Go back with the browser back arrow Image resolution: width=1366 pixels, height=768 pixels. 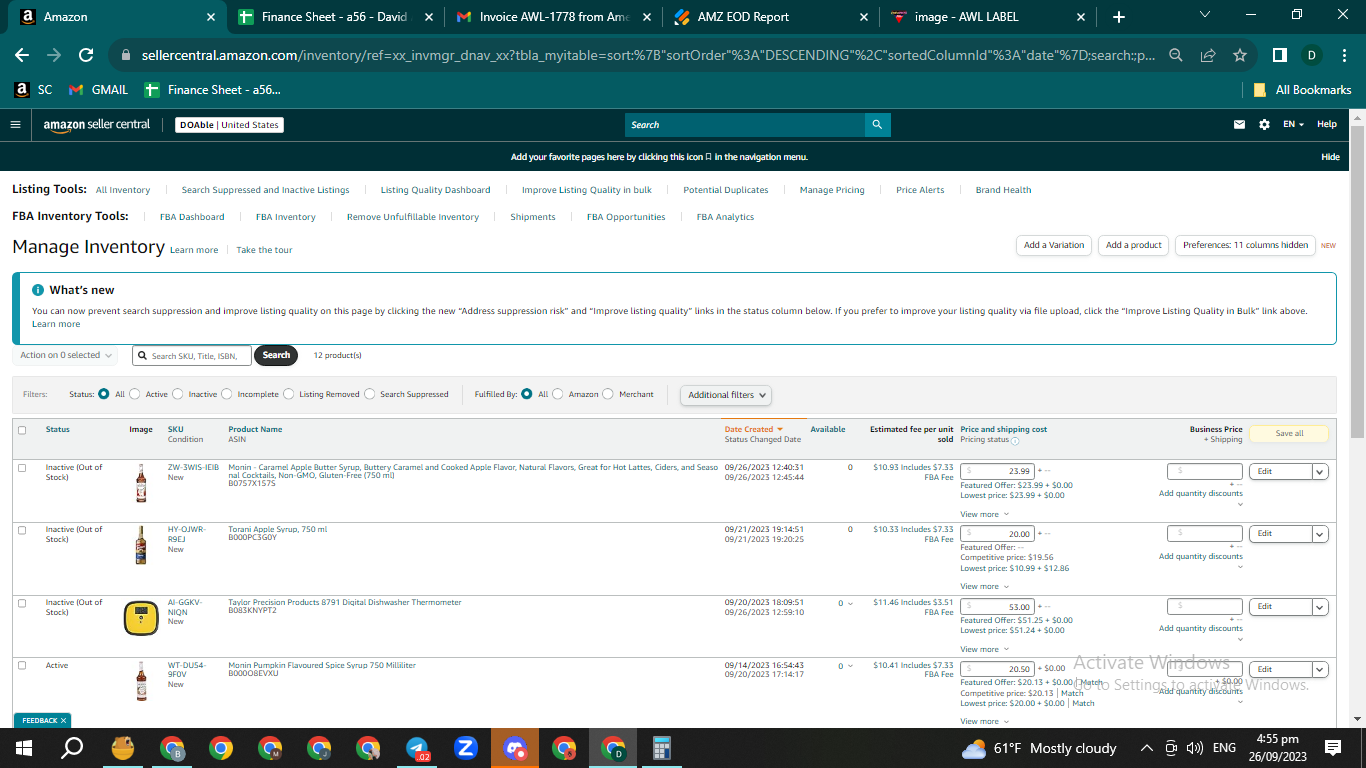22,56
